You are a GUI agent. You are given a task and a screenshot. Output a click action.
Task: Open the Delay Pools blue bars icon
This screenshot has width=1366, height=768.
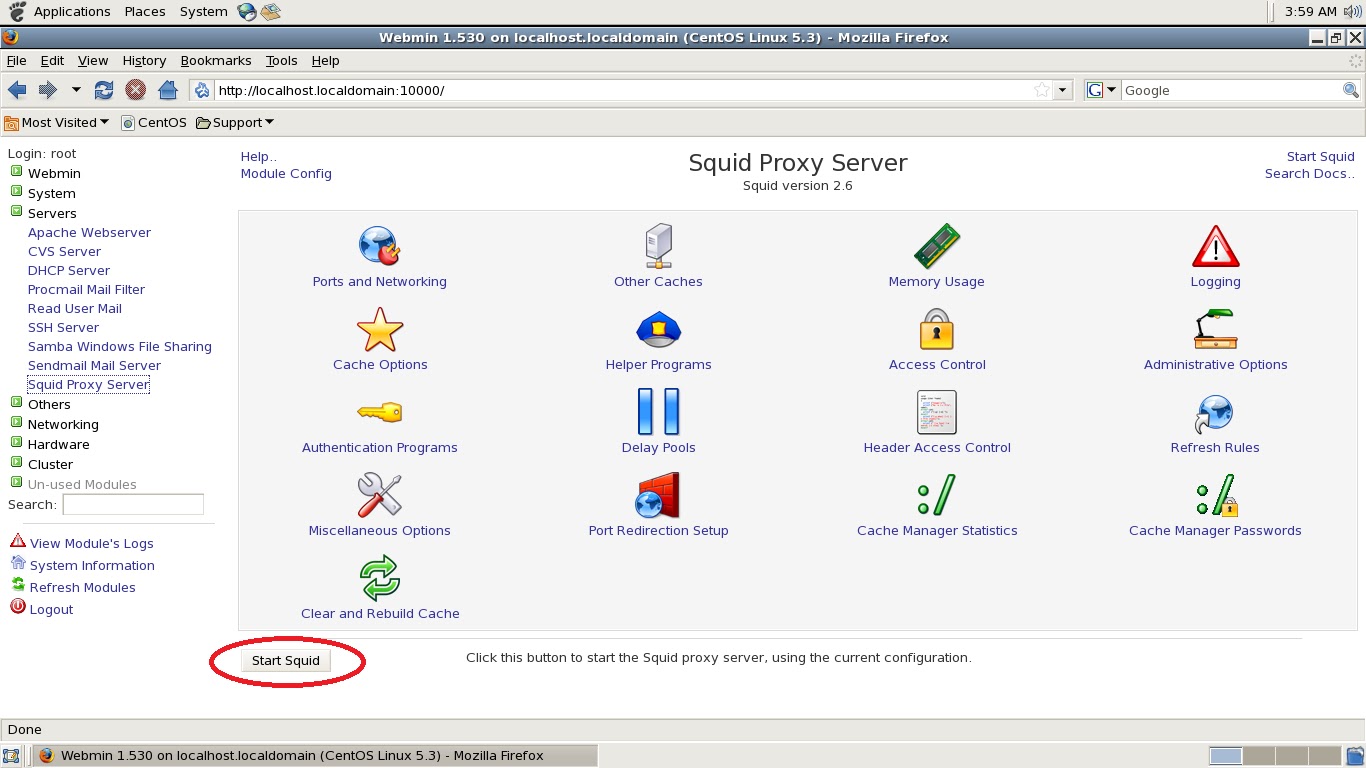pyautogui.click(x=658, y=412)
